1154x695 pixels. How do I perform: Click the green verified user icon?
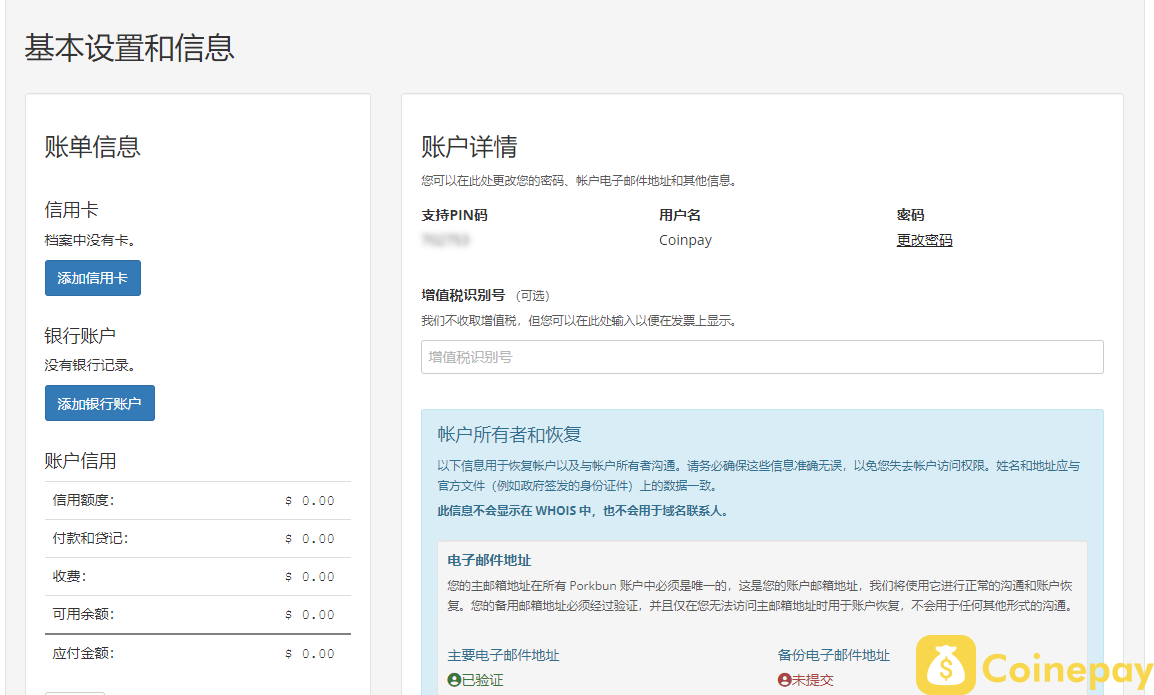pyautogui.click(x=454, y=680)
